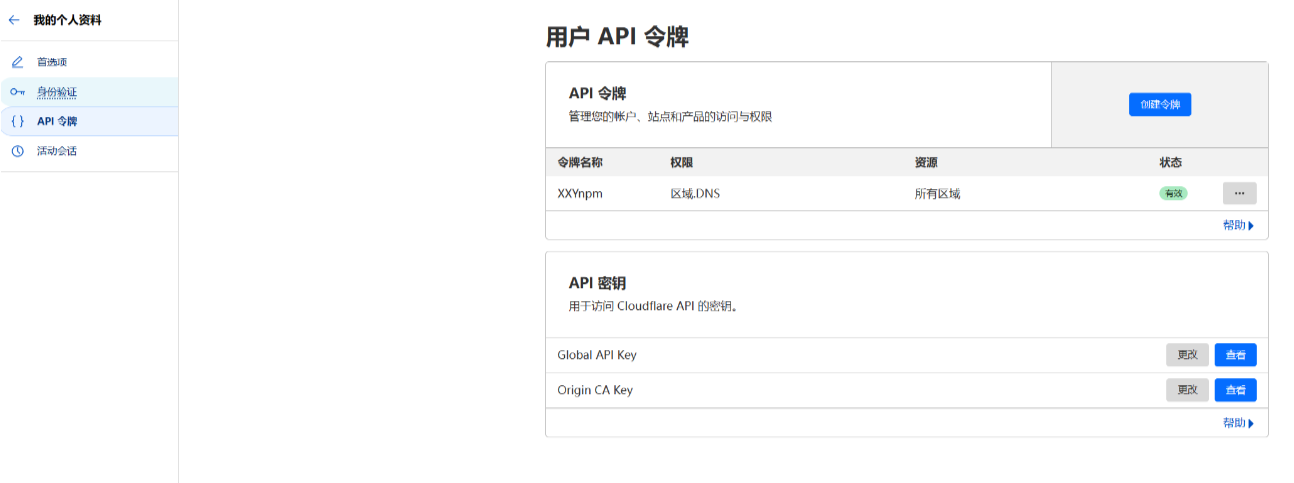Click the clock icon for 活动会话
Viewport: 1294px width, 483px height.
[17, 151]
